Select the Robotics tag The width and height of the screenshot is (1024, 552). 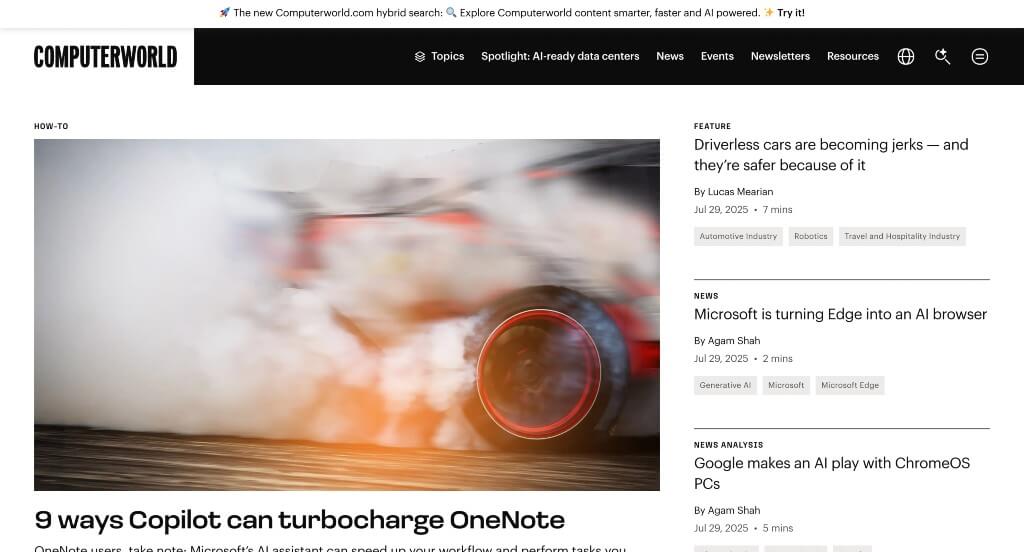[x=810, y=236]
